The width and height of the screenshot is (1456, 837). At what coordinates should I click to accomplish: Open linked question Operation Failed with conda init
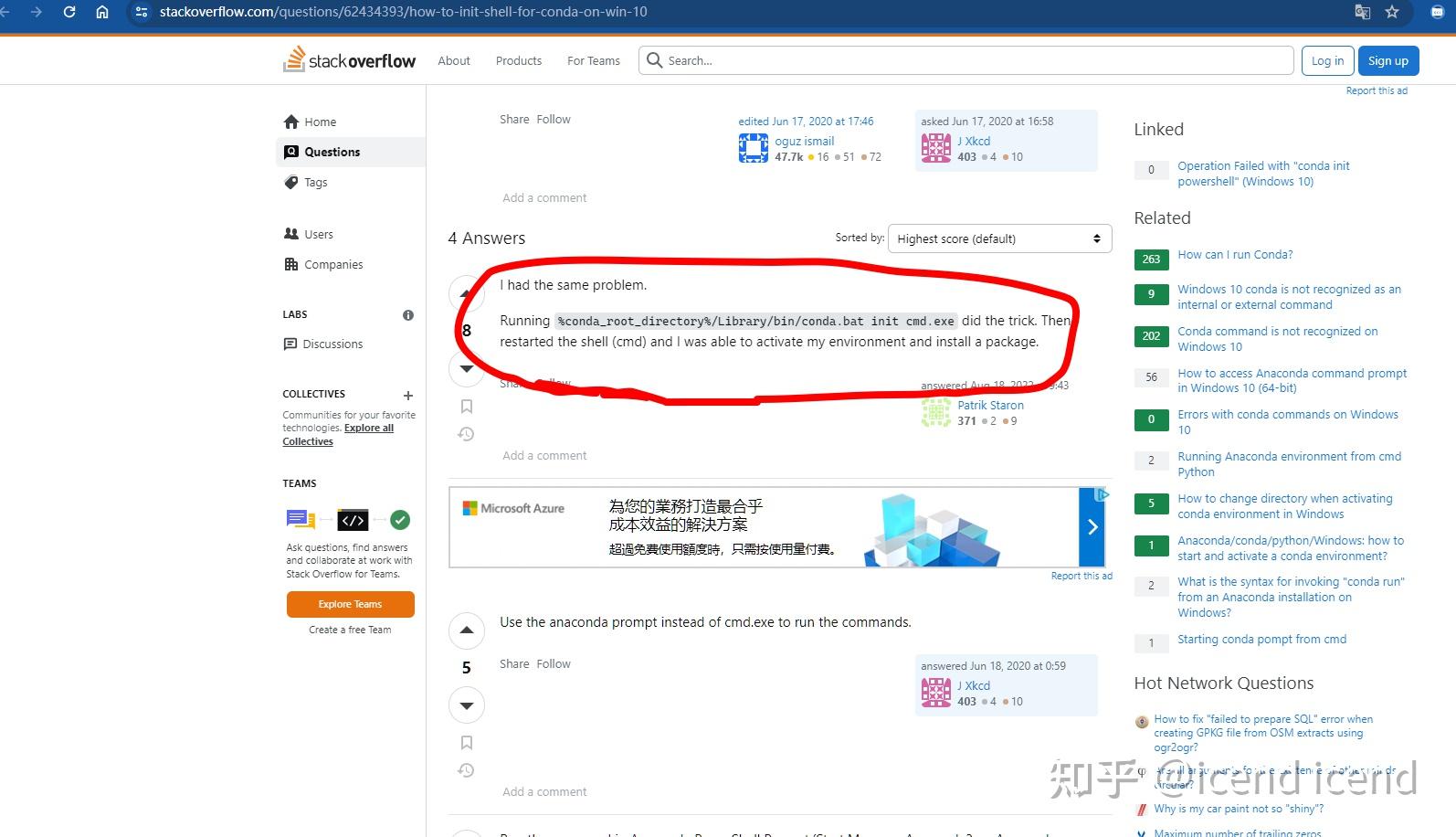tap(1263, 174)
